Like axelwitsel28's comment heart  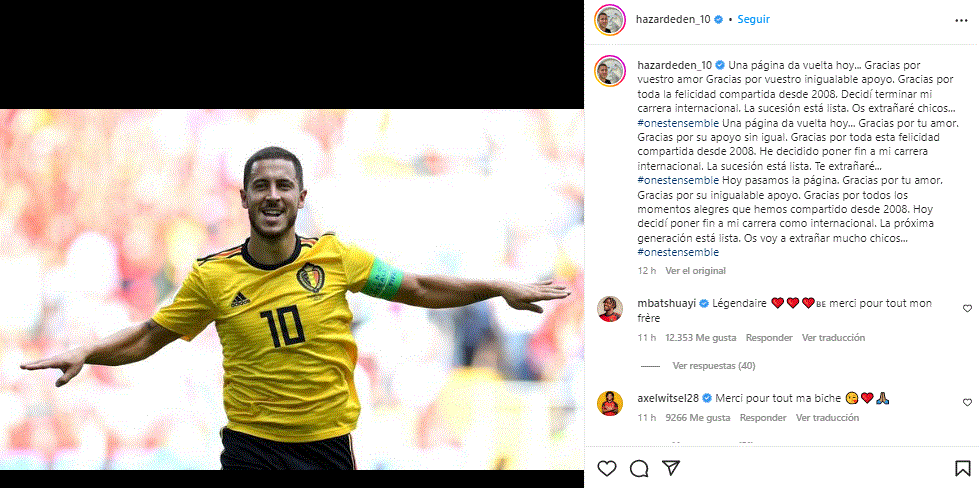[967, 402]
